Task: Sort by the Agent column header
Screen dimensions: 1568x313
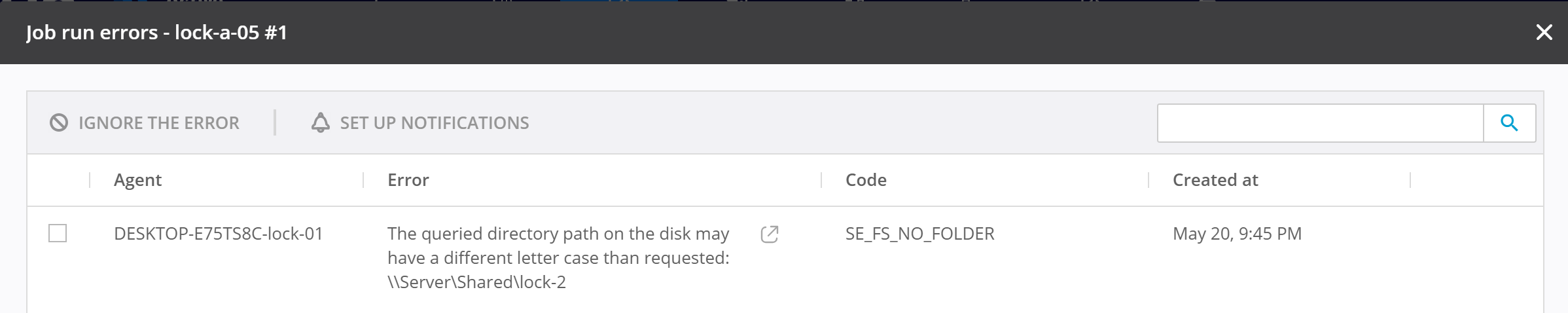Action: [137, 180]
